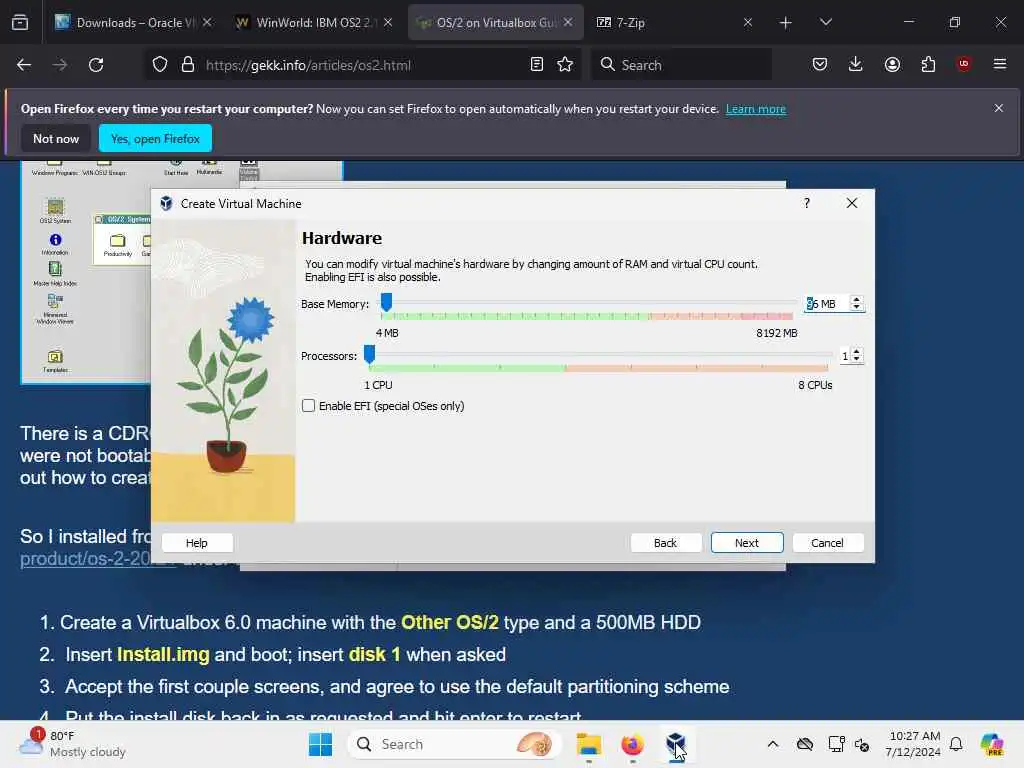Screen dimensions: 1024x768
Task: Click the address bar URL field
Action: point(363,65)
